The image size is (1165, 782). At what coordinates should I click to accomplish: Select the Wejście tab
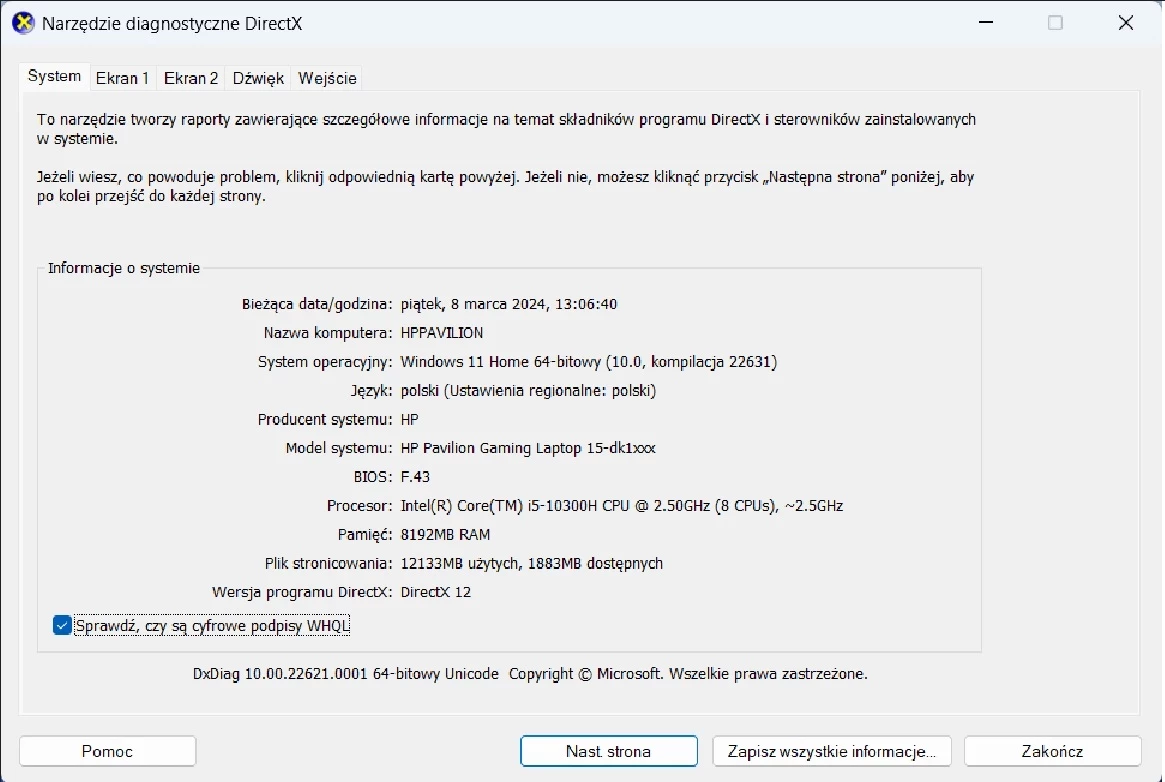[328, 78]
